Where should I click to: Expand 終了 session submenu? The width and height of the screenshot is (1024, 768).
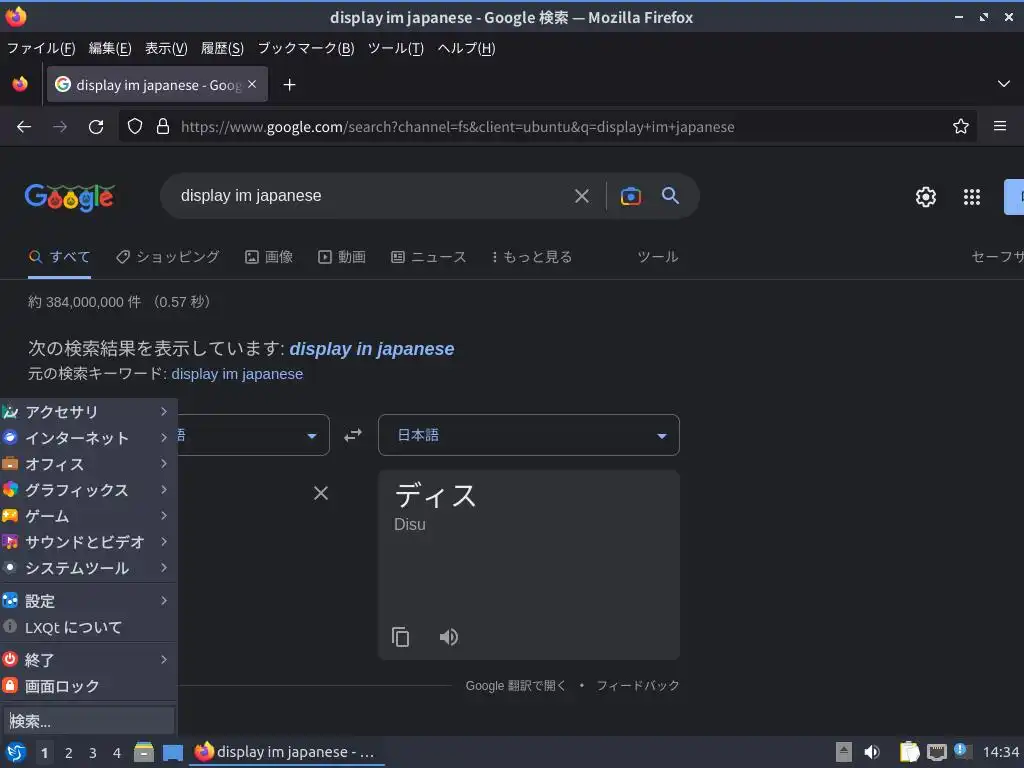[88, 660]
